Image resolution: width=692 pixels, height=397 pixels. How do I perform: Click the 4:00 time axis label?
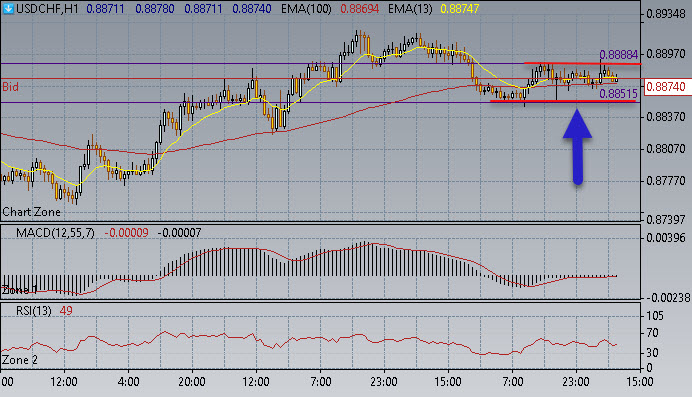coord(128,382)
